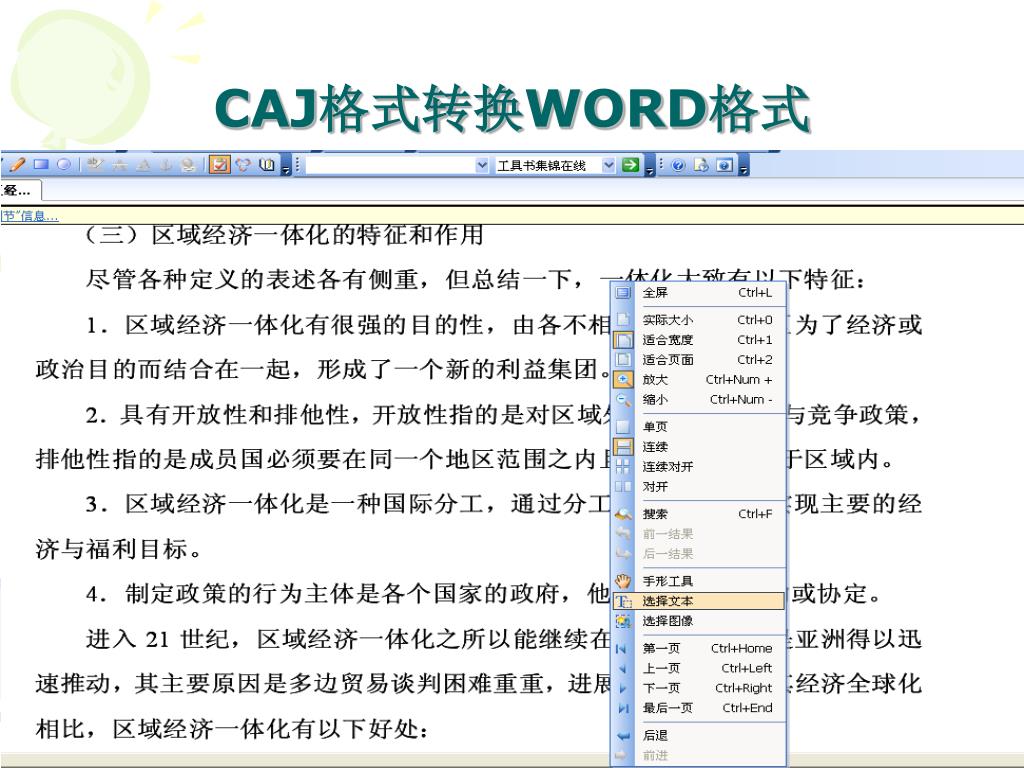This screenshot has width=1024, height=768.
Task: Click the greyed strikethrough annotation icon
Action: click(x=120, y=165)
